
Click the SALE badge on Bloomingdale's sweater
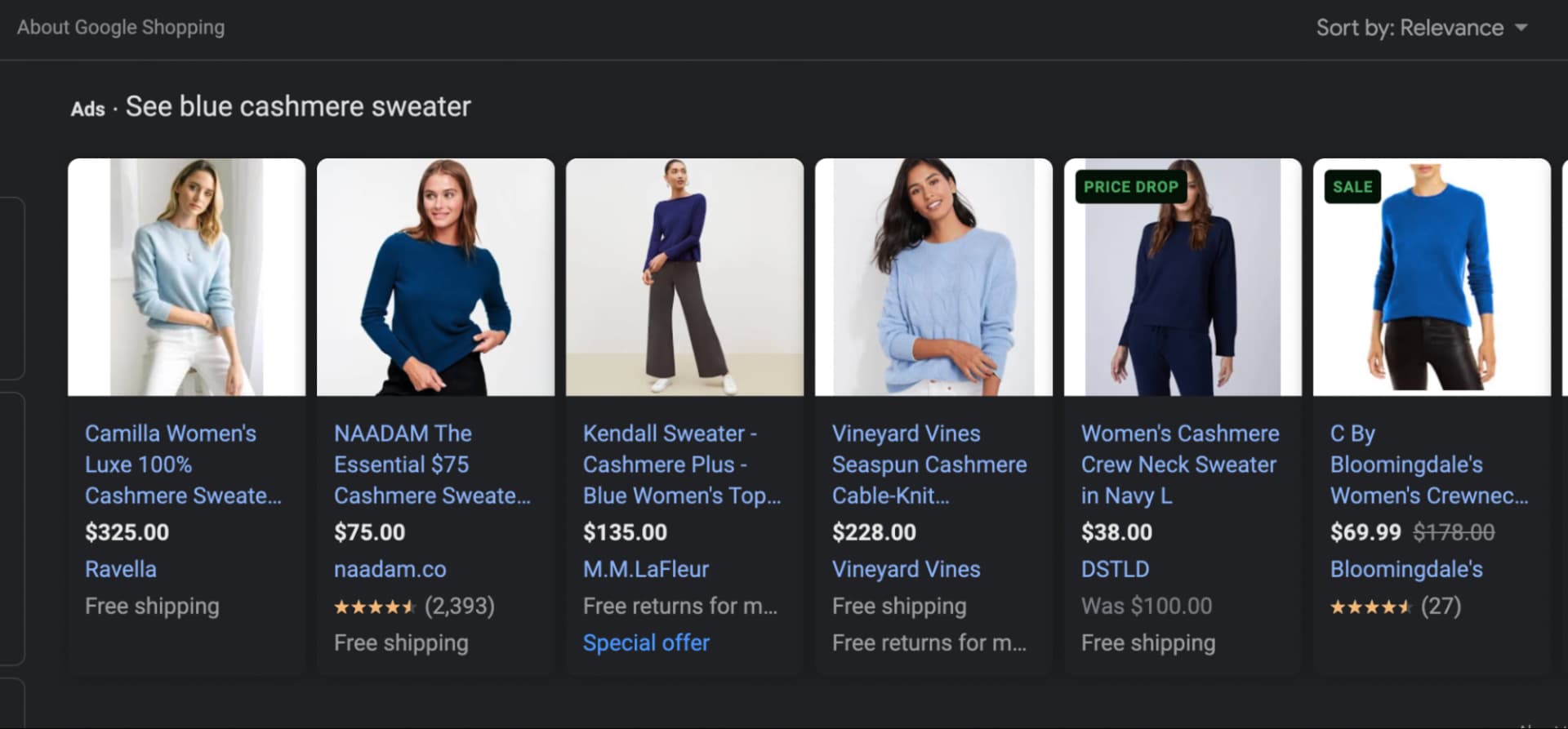pos(1352,186)
